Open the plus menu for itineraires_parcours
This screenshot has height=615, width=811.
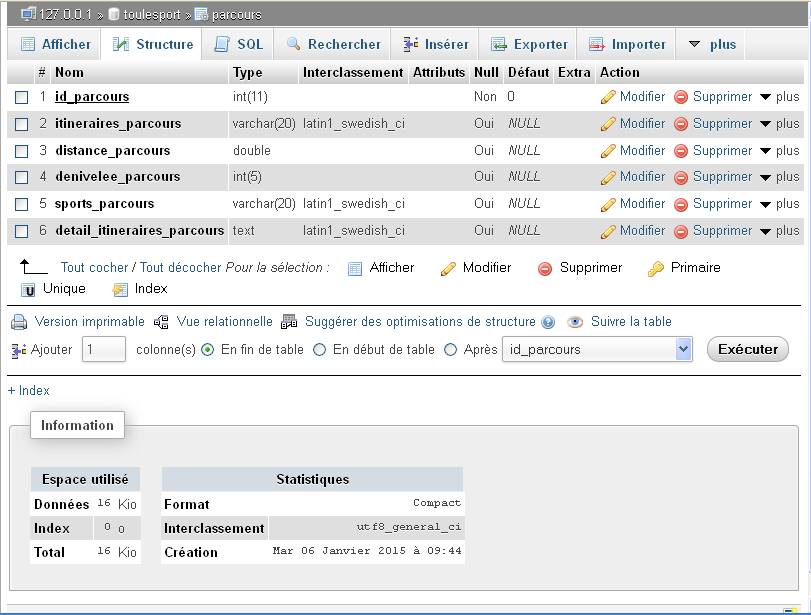(783, 123)
